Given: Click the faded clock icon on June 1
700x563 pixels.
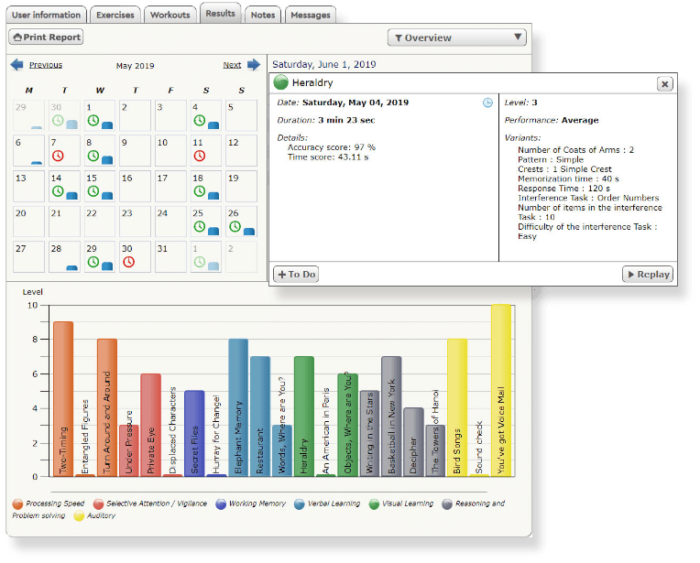Looking at the screenshot, I should click(x=199, y=262).
